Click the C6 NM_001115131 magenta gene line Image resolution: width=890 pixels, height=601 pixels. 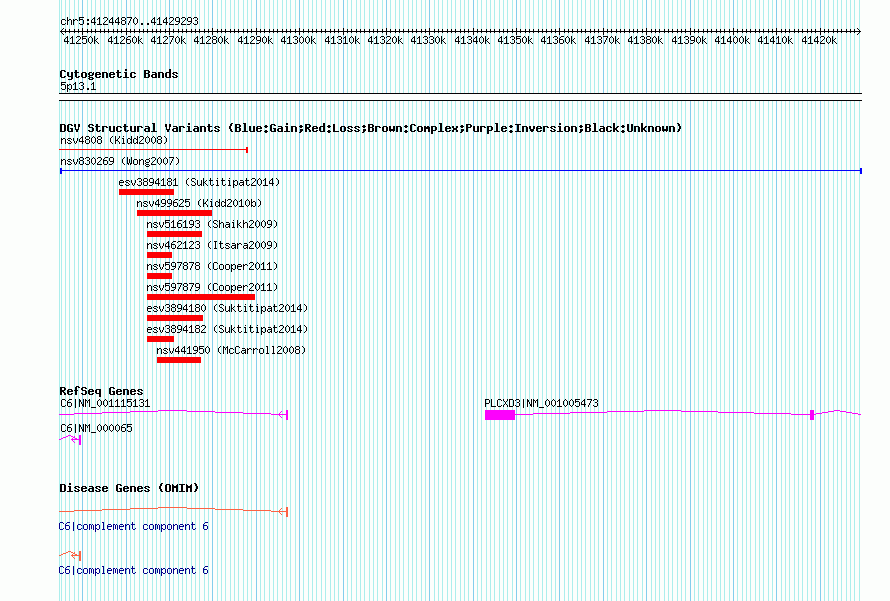(x=174, y=413)
